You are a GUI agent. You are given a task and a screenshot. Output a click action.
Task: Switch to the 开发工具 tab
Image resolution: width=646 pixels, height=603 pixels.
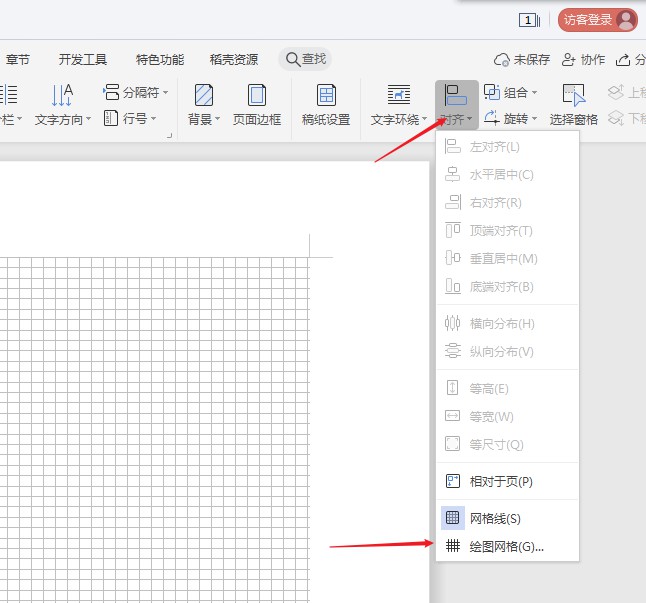pos(83,60)
